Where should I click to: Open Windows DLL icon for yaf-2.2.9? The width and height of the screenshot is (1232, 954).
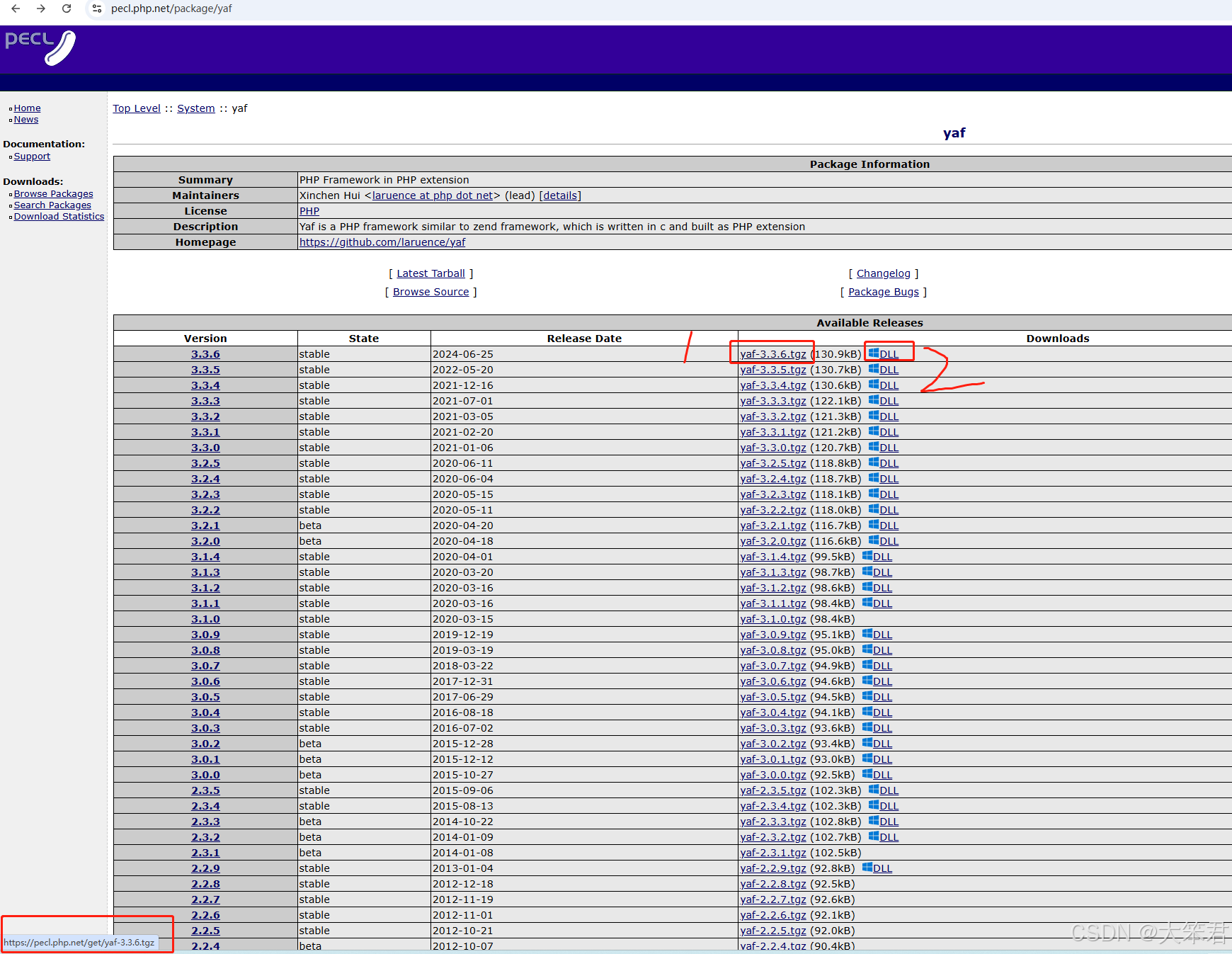click(867, 868)
